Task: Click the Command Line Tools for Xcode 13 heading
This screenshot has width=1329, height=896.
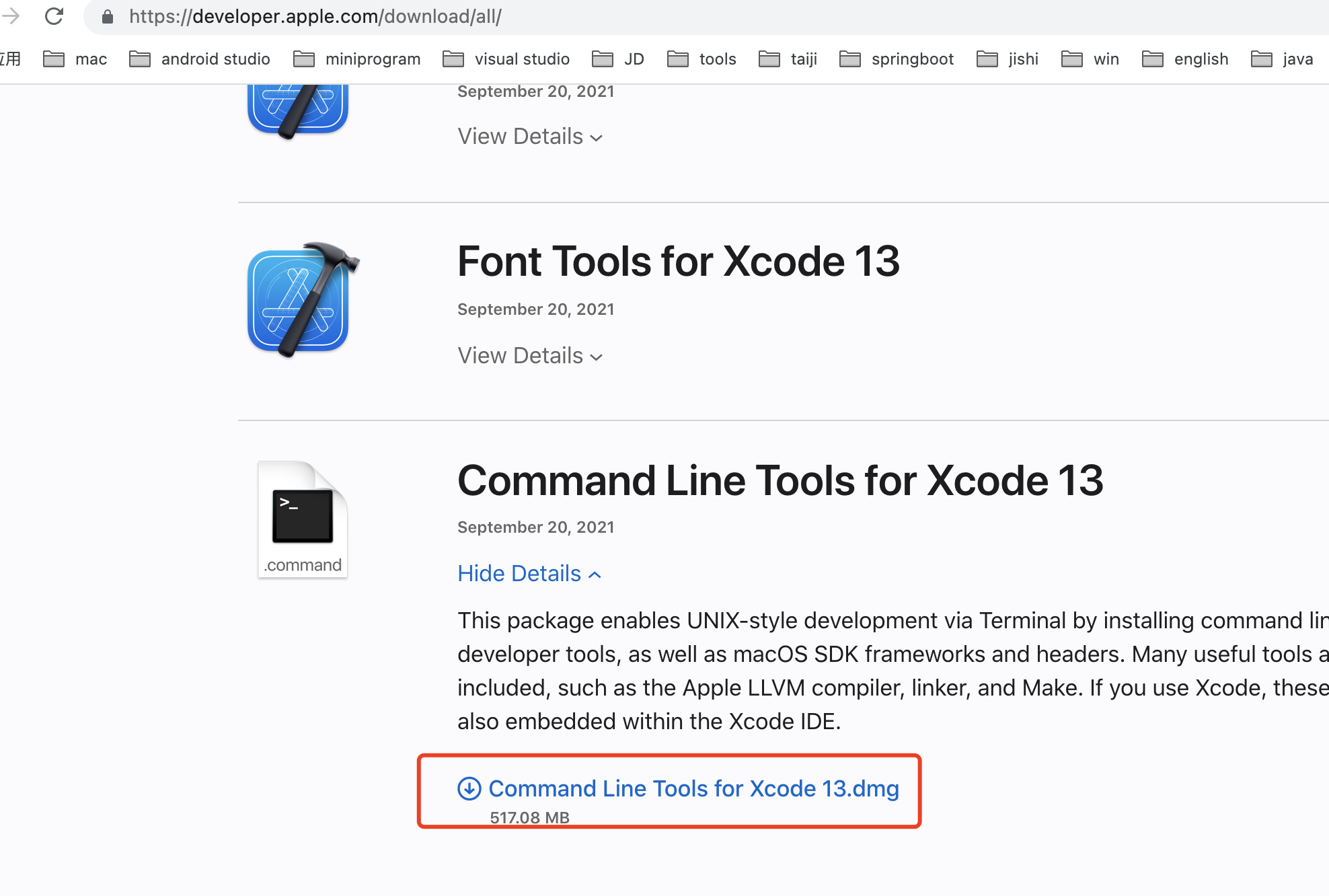Action: coord(780,481)
